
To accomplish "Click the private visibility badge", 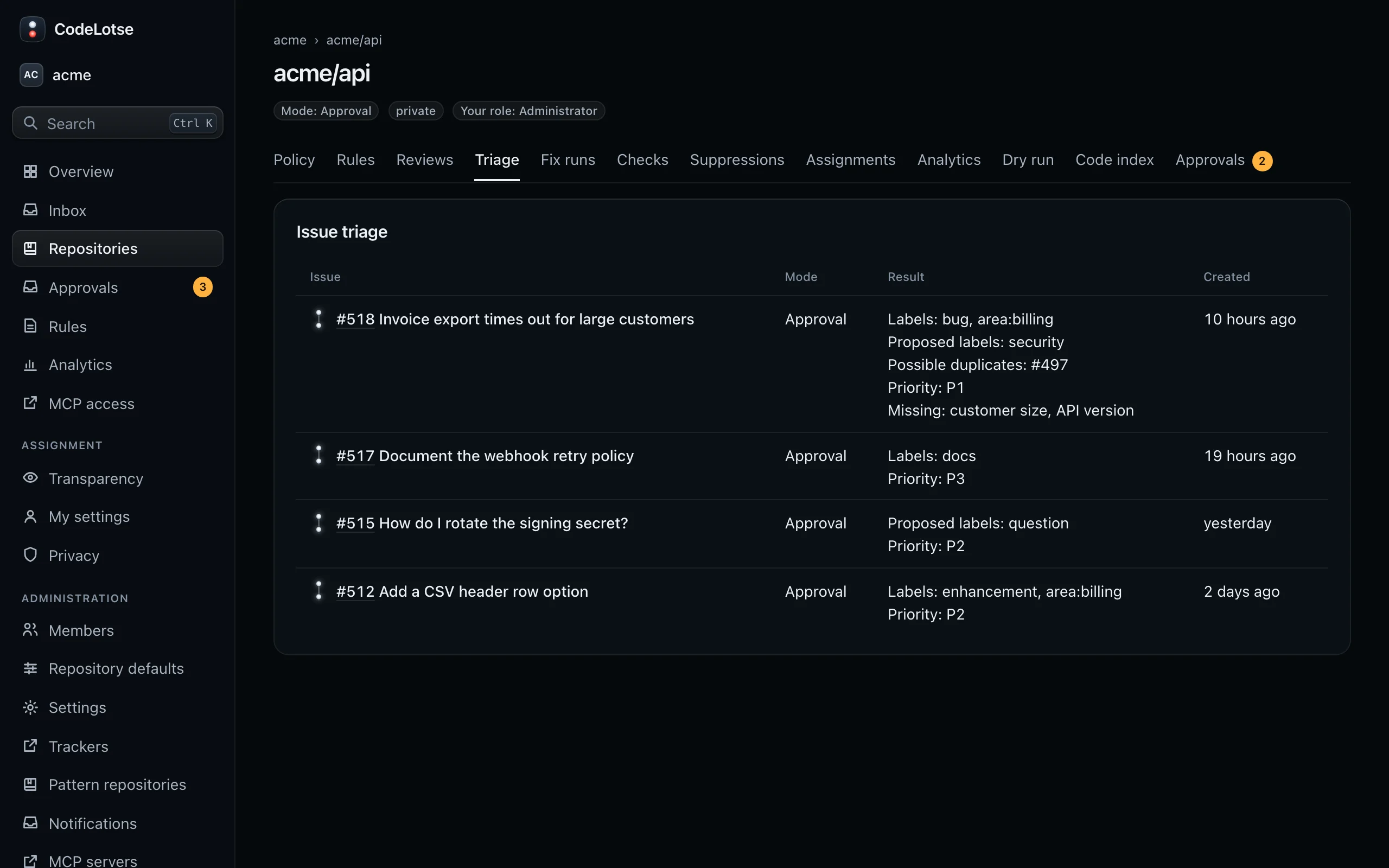I will [416, 111].
